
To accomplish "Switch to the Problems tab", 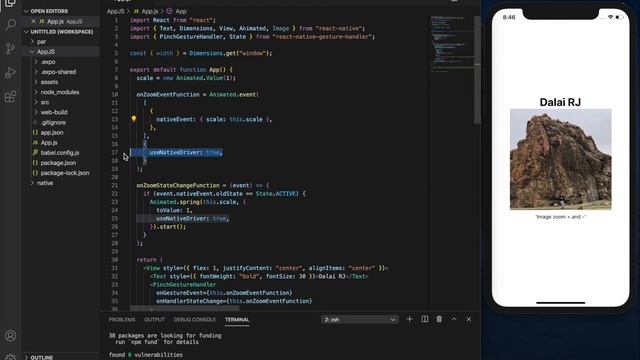I will tap(122, 320).
